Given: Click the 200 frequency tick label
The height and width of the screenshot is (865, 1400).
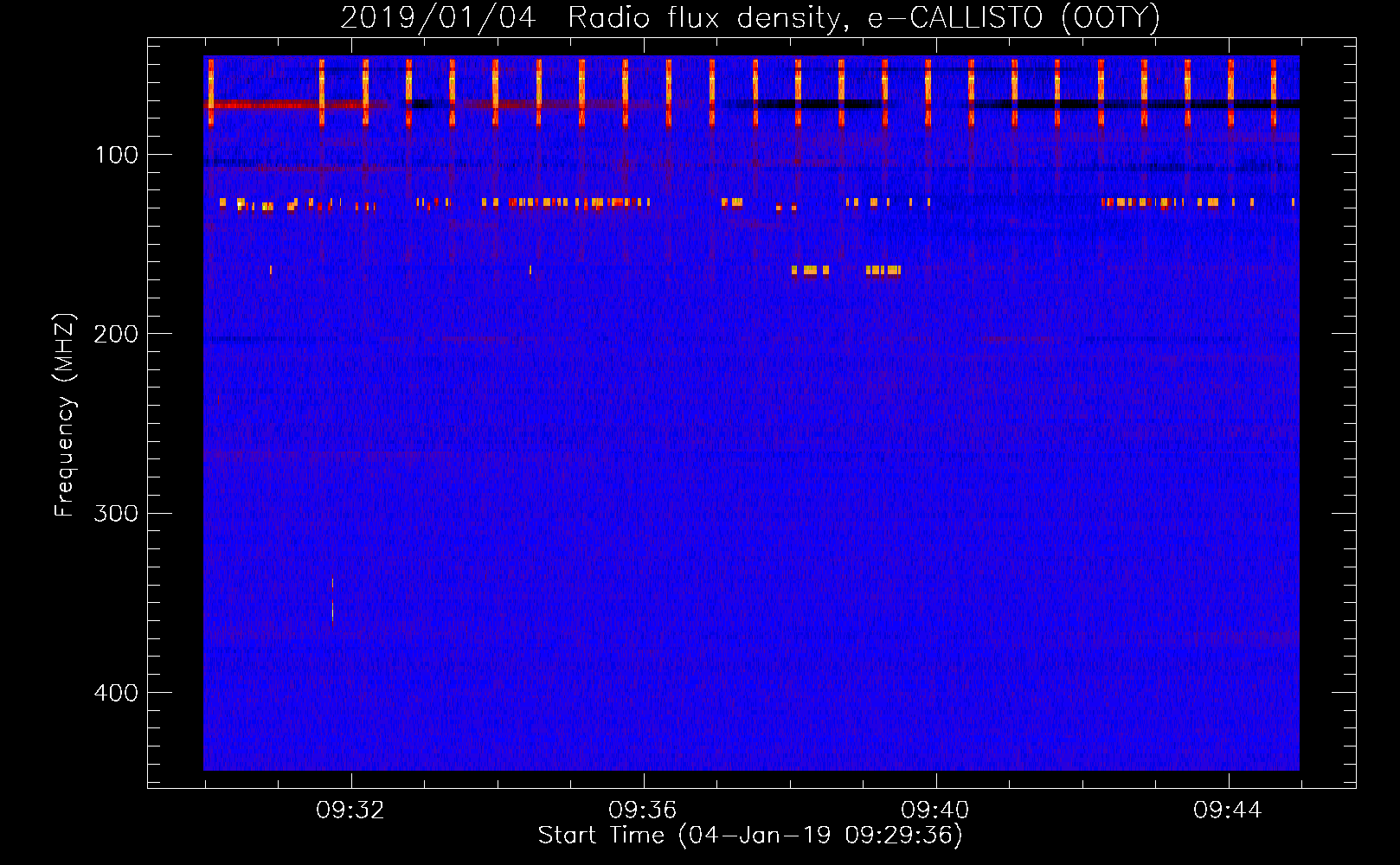Looking at the screenshot, I should (x=116, y=334).
